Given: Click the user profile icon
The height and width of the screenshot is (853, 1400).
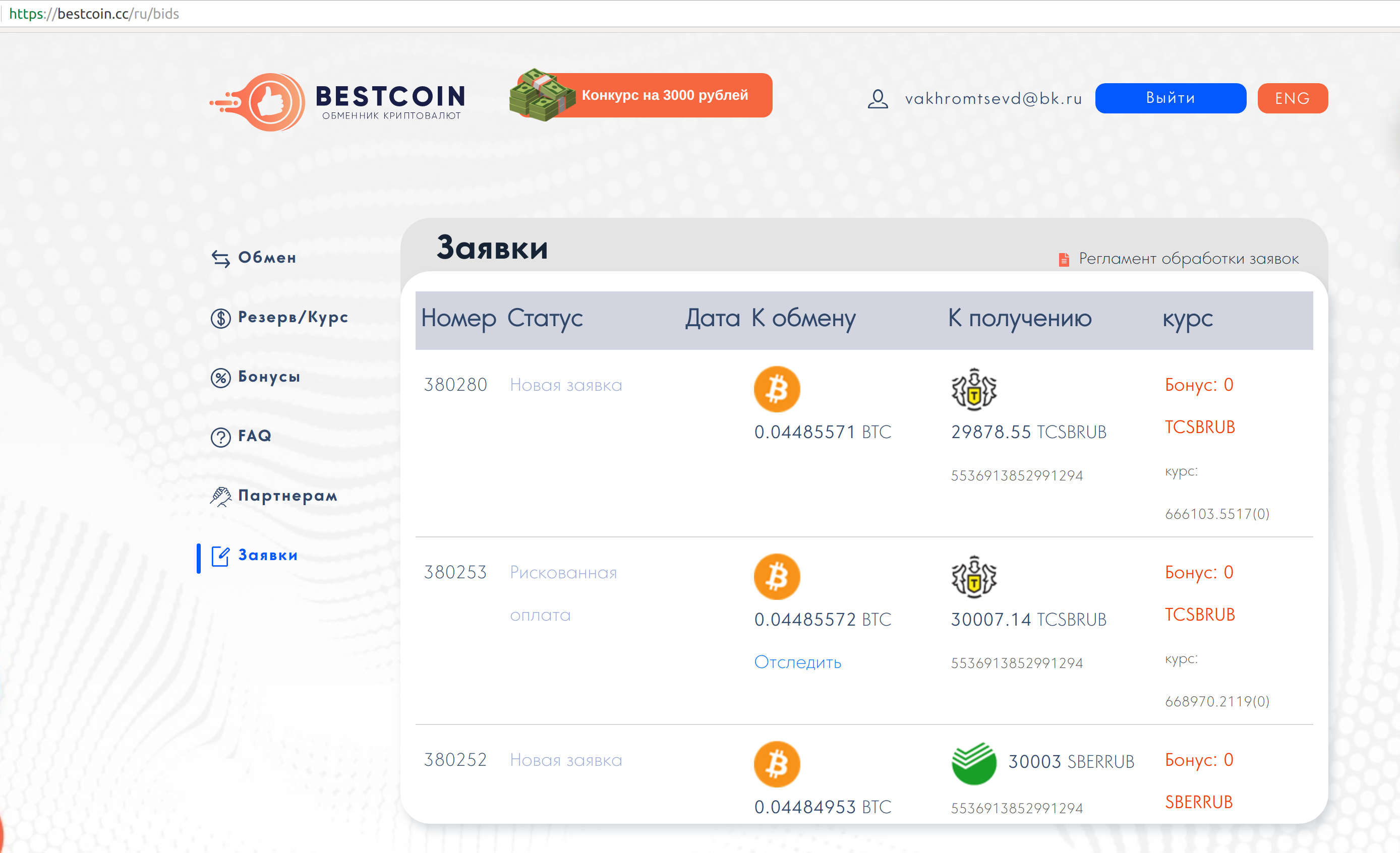Looking at the screenshot, I should click(878, 99).
